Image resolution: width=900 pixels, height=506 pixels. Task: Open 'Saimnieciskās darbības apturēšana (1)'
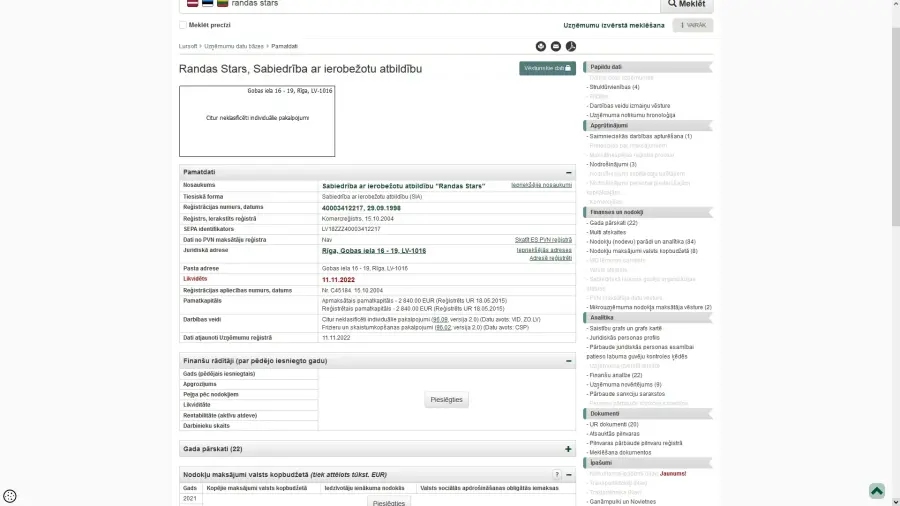640,137
